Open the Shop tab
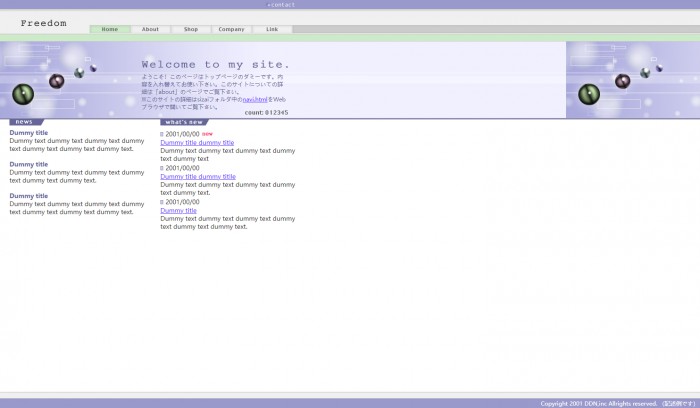 pos(191,29)
